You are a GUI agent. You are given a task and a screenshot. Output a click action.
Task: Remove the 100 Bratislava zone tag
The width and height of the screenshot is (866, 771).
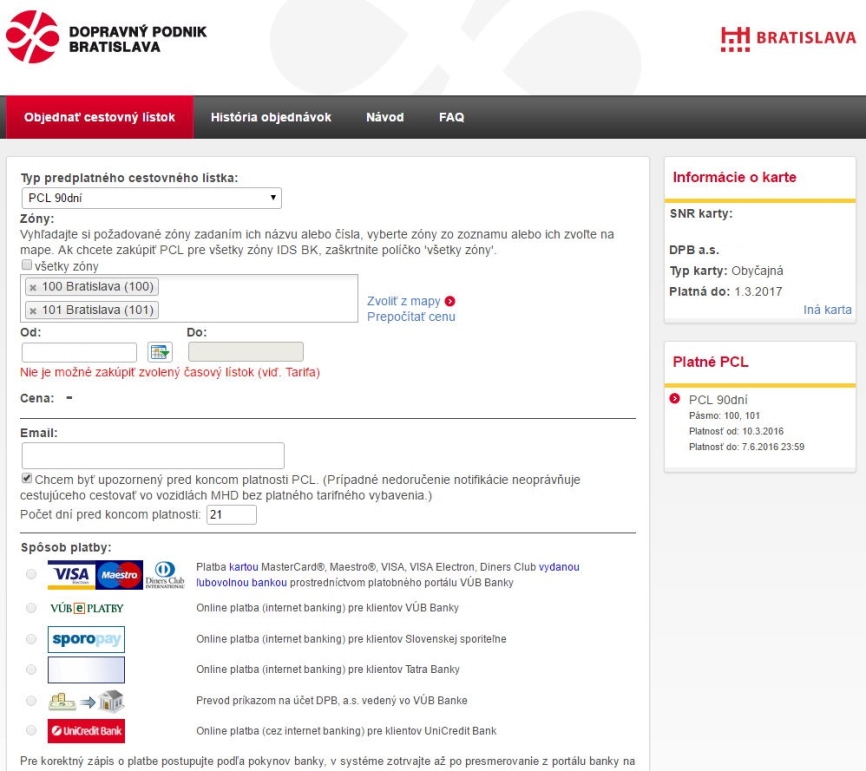point(33,288)
